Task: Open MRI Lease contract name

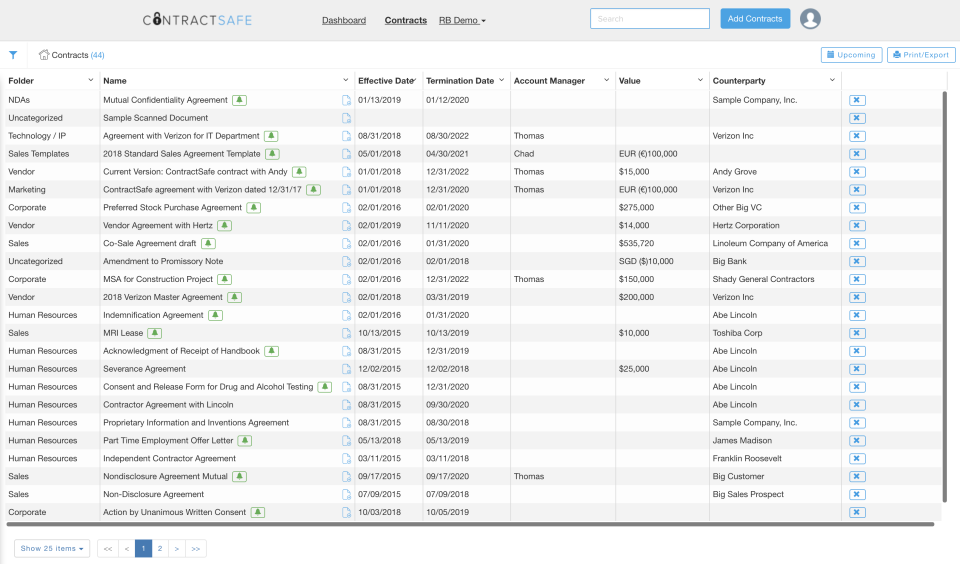Action: point(123,333)
